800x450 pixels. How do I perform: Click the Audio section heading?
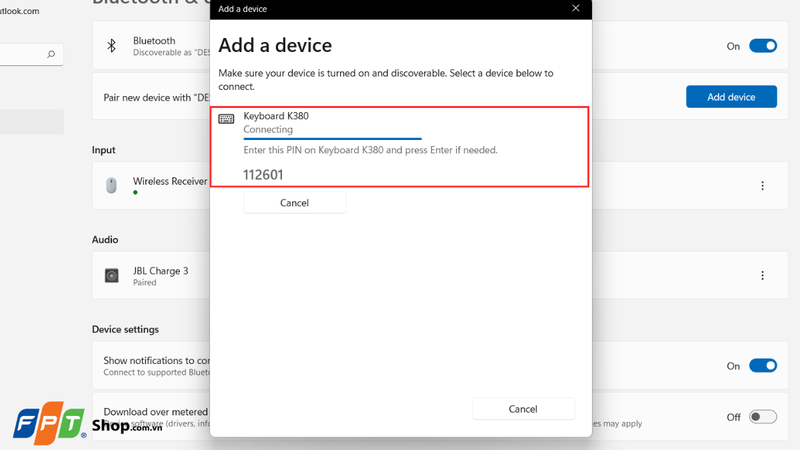click(x=105, y=240)
